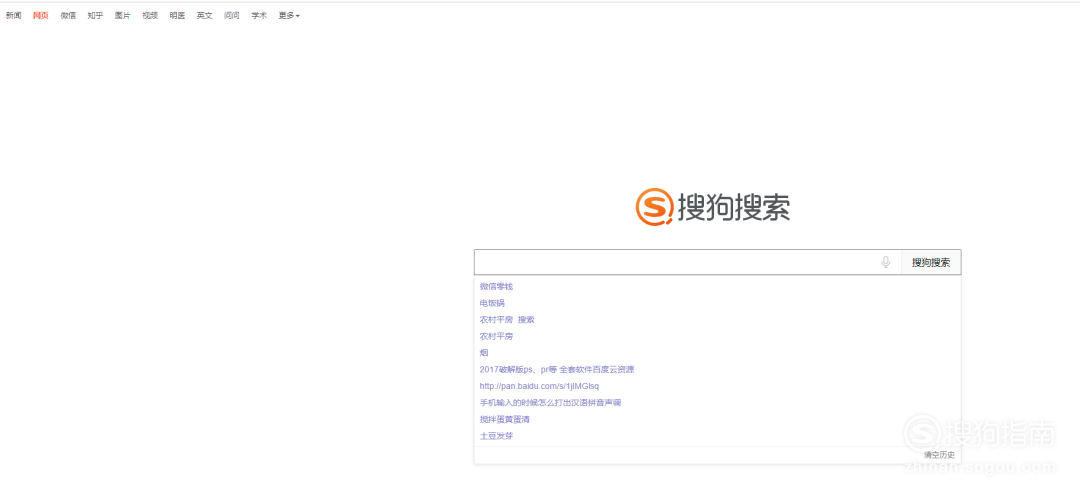Viewport: 1080px width, 501px height.
Task: Focus the Sogou search input field
Action: [675, 262]
